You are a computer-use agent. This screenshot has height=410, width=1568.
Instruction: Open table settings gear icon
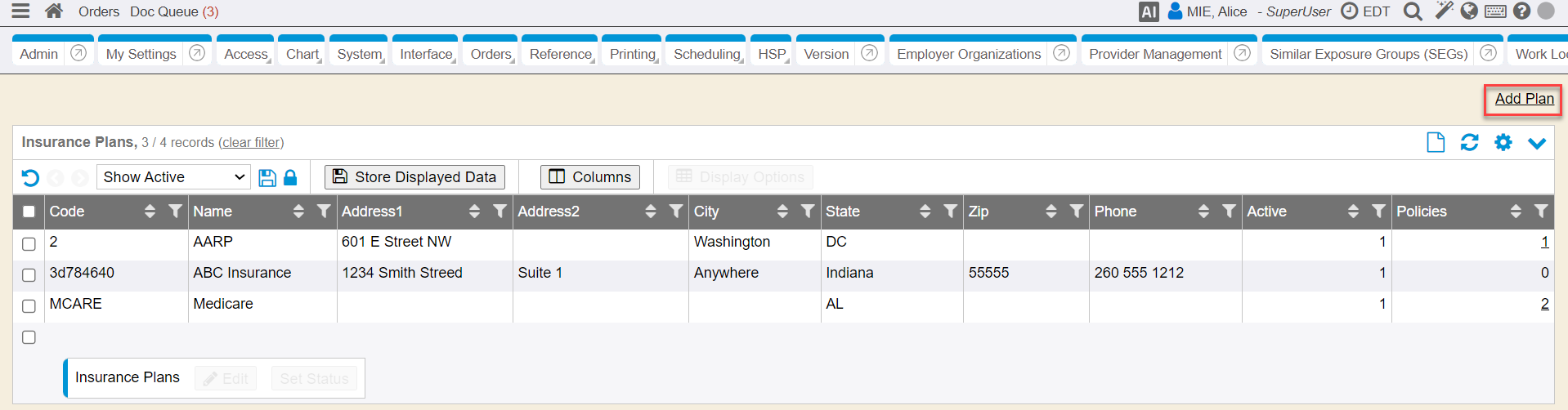click(1503, 143)
